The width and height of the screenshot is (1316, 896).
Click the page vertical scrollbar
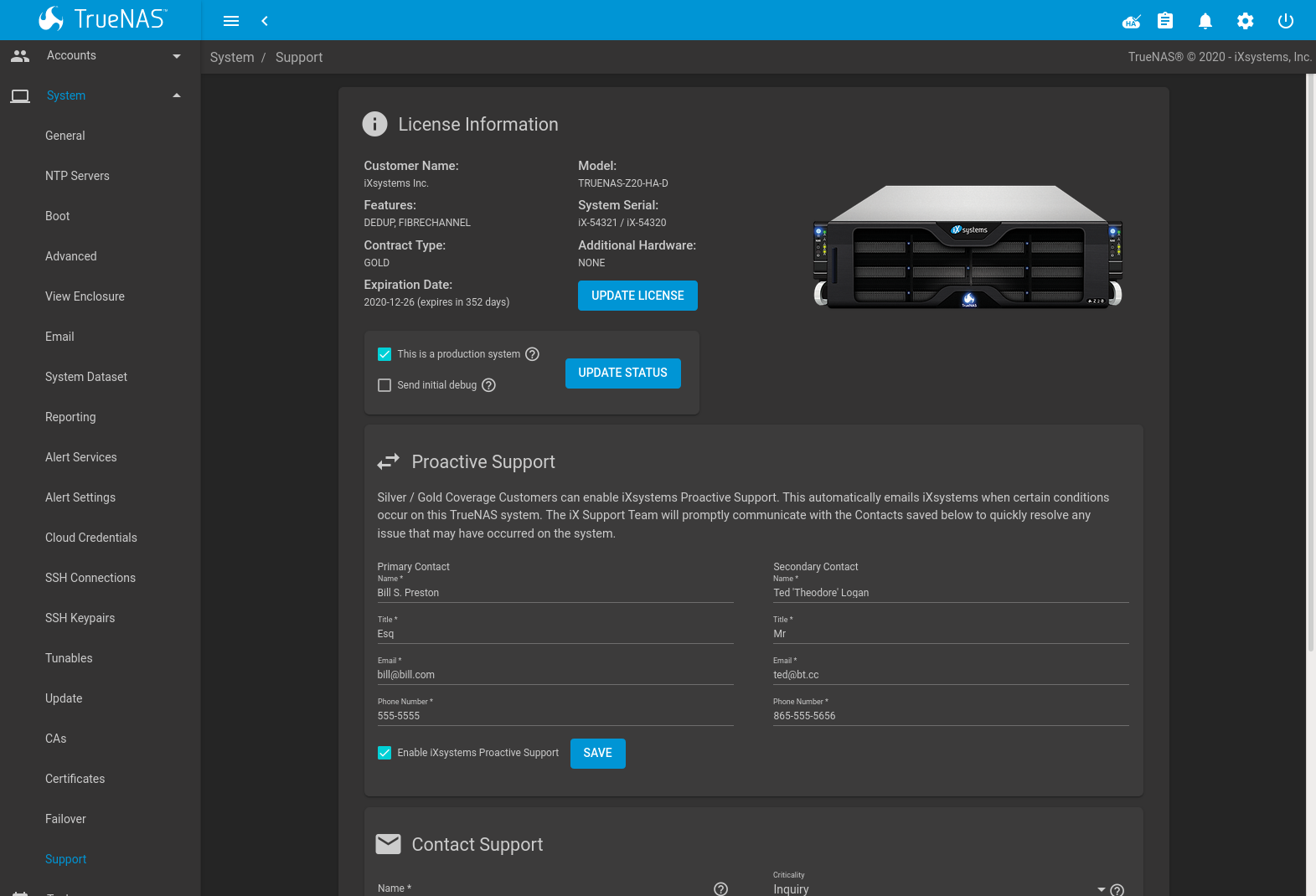click(x=1311, y=362)
